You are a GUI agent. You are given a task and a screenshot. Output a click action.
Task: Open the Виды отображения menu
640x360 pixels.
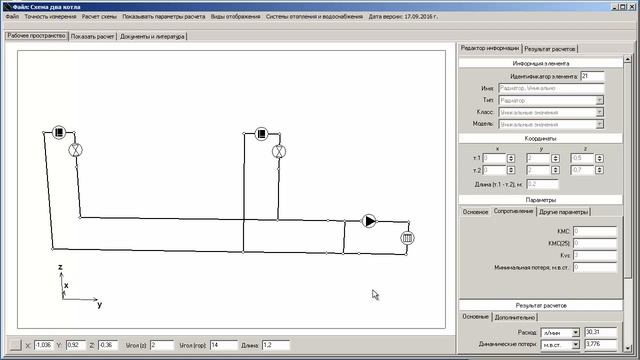click(236, 17)
